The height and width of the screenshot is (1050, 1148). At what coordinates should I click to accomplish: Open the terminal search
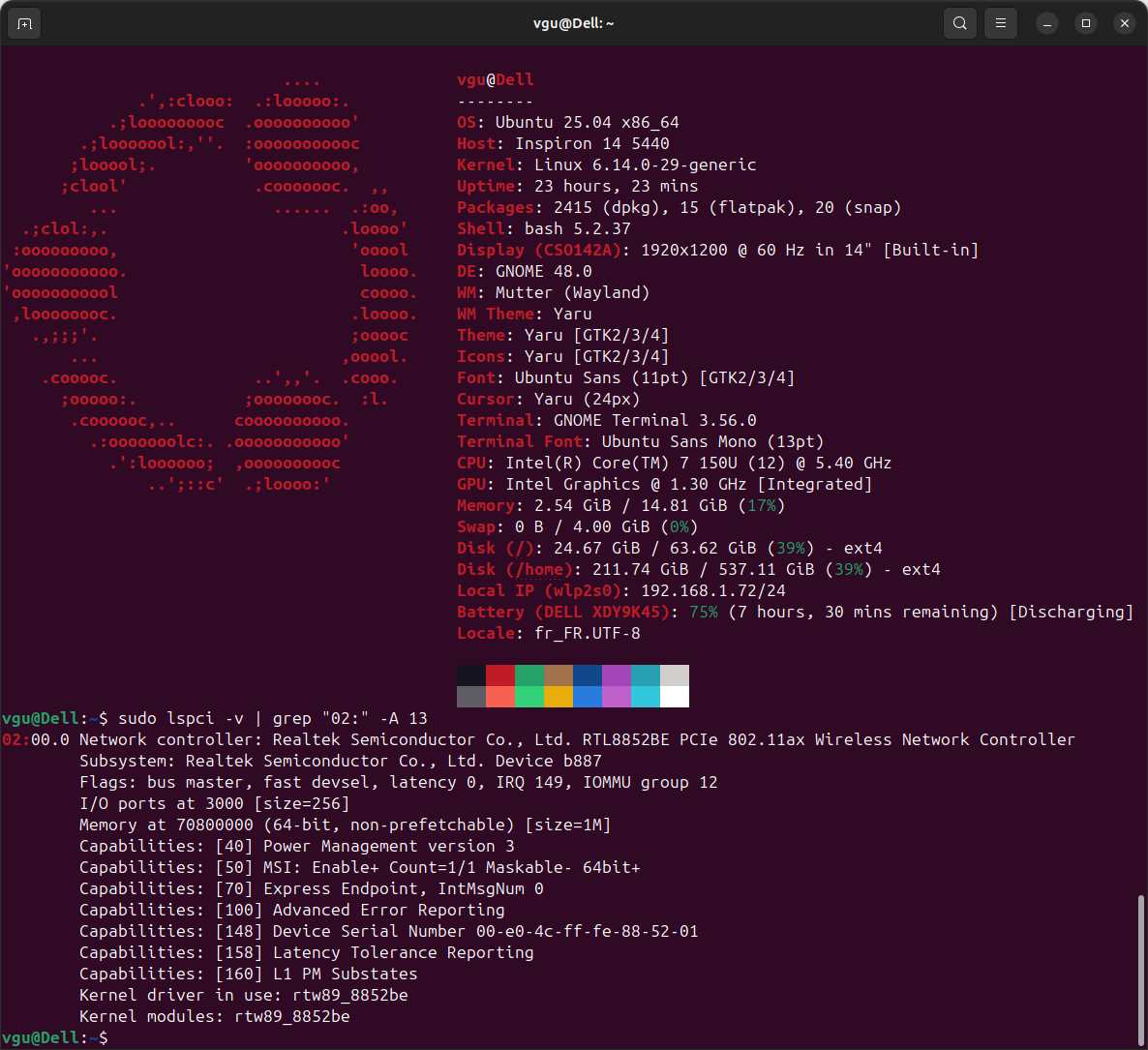tap(959, 23)
